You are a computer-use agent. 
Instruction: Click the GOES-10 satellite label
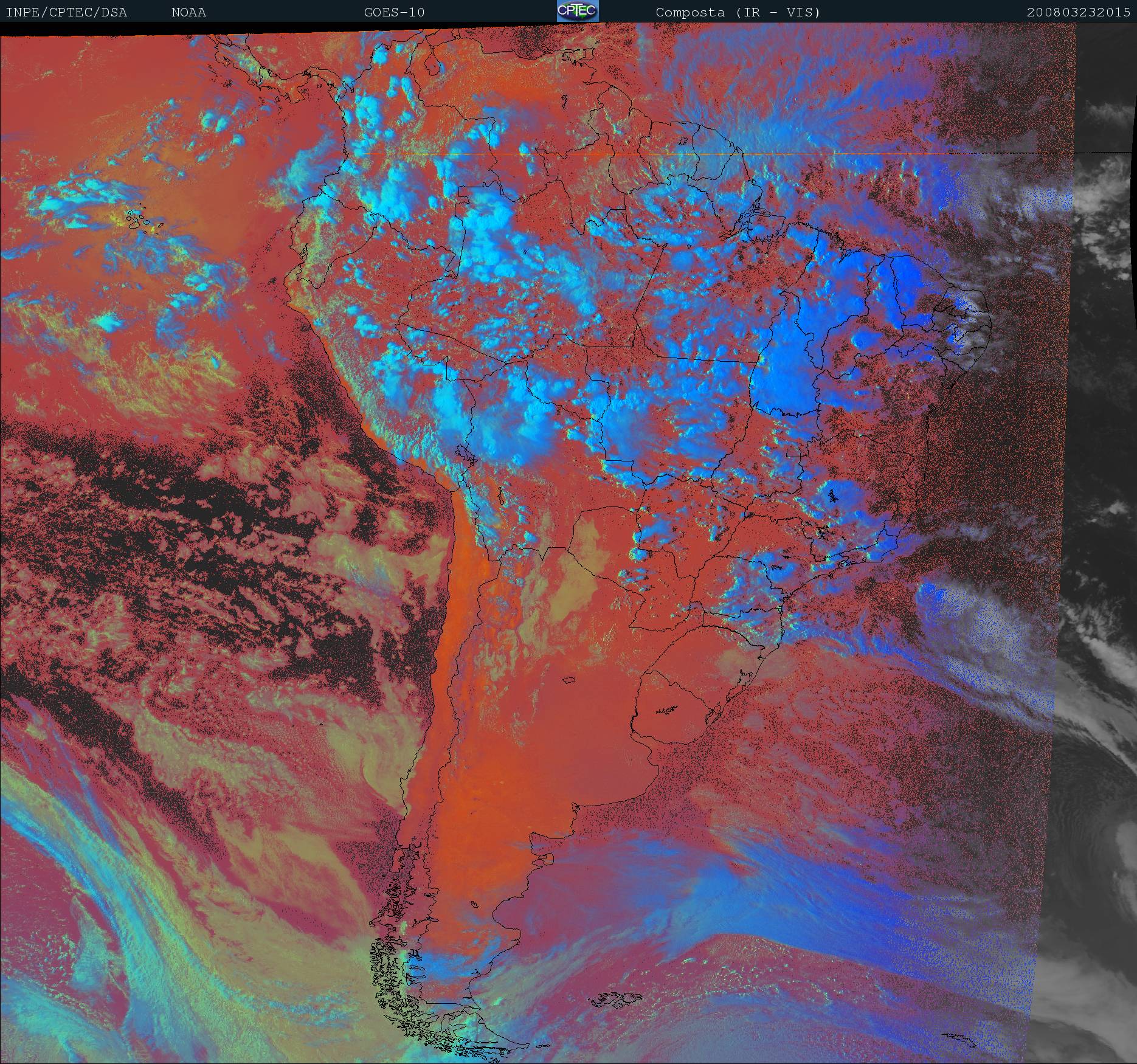[394, 12]
